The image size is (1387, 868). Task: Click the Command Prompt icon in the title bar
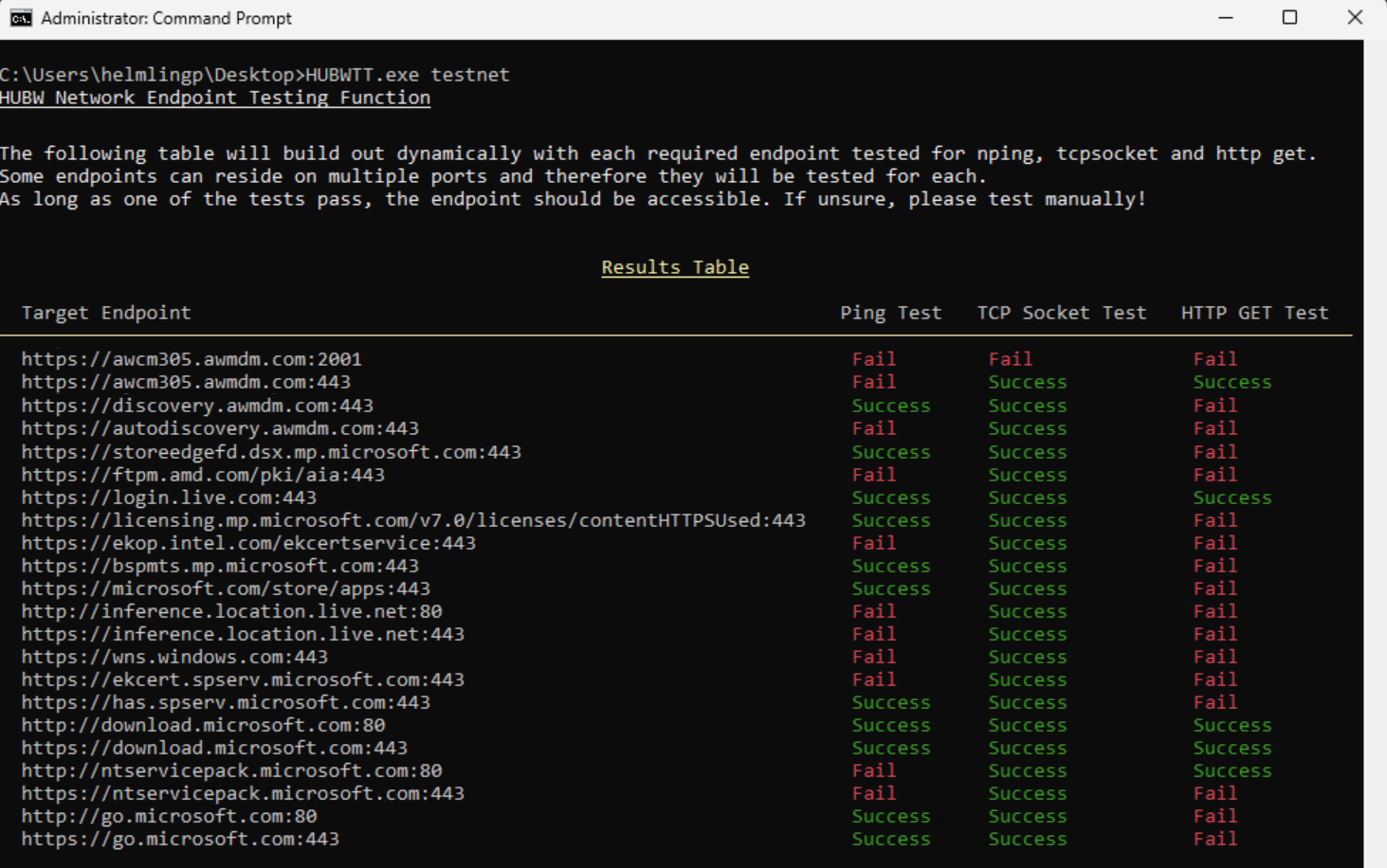(x=21, y=17)
